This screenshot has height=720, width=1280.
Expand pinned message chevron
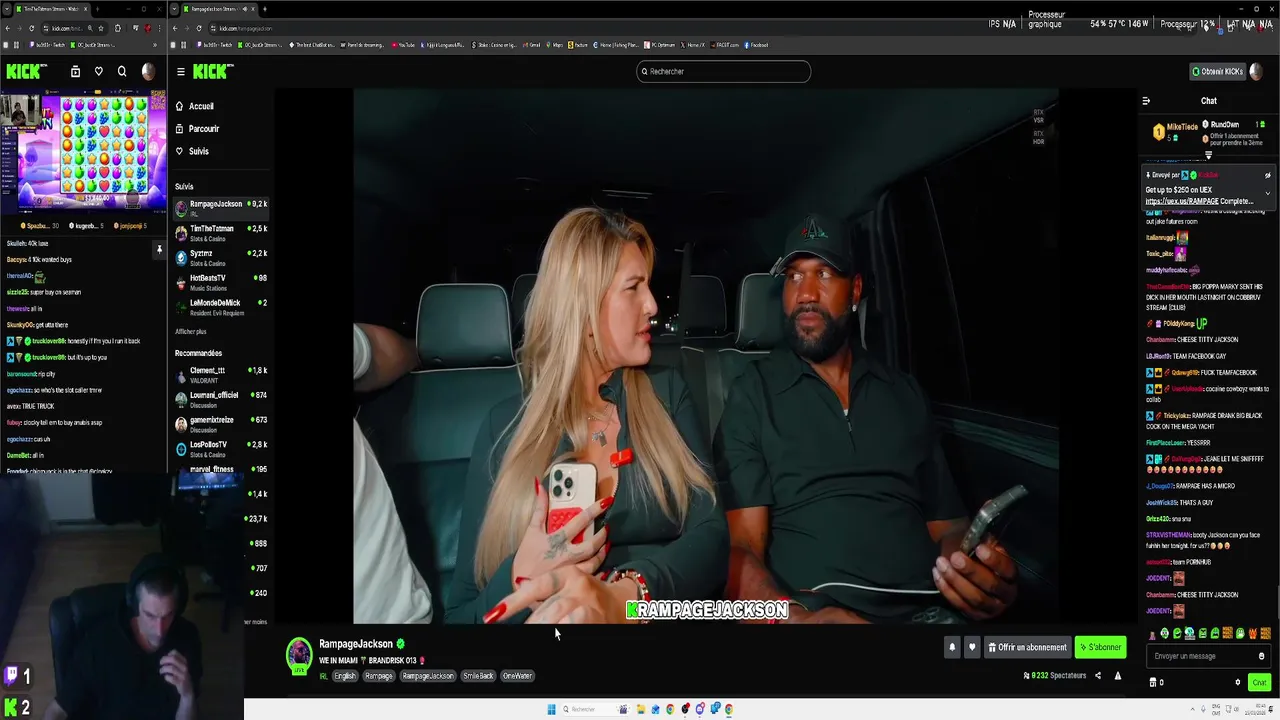[1267, 192]
